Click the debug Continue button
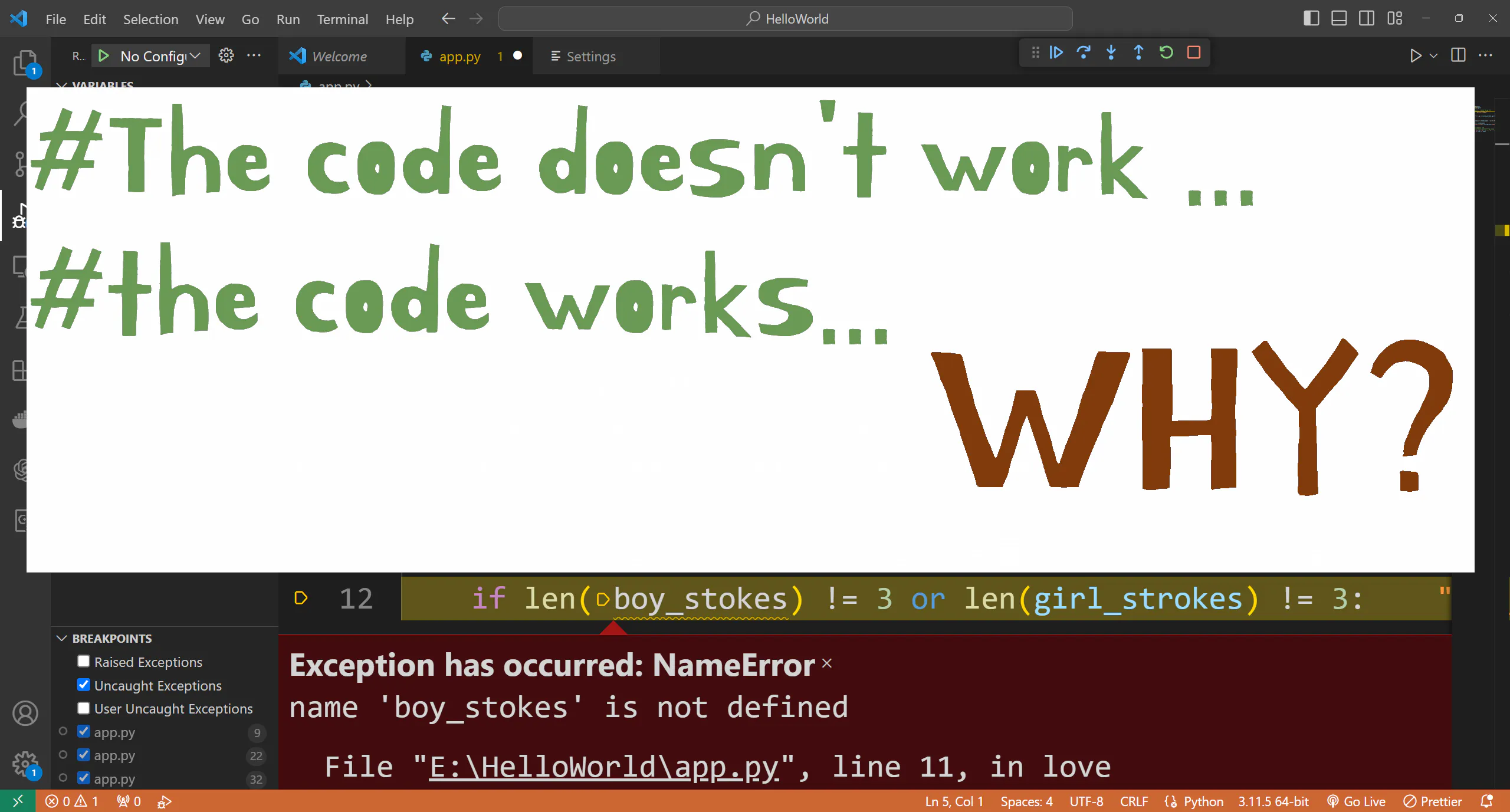Image resolution: width=1510 pixels, height=812 pixels. pos(1056,53)
